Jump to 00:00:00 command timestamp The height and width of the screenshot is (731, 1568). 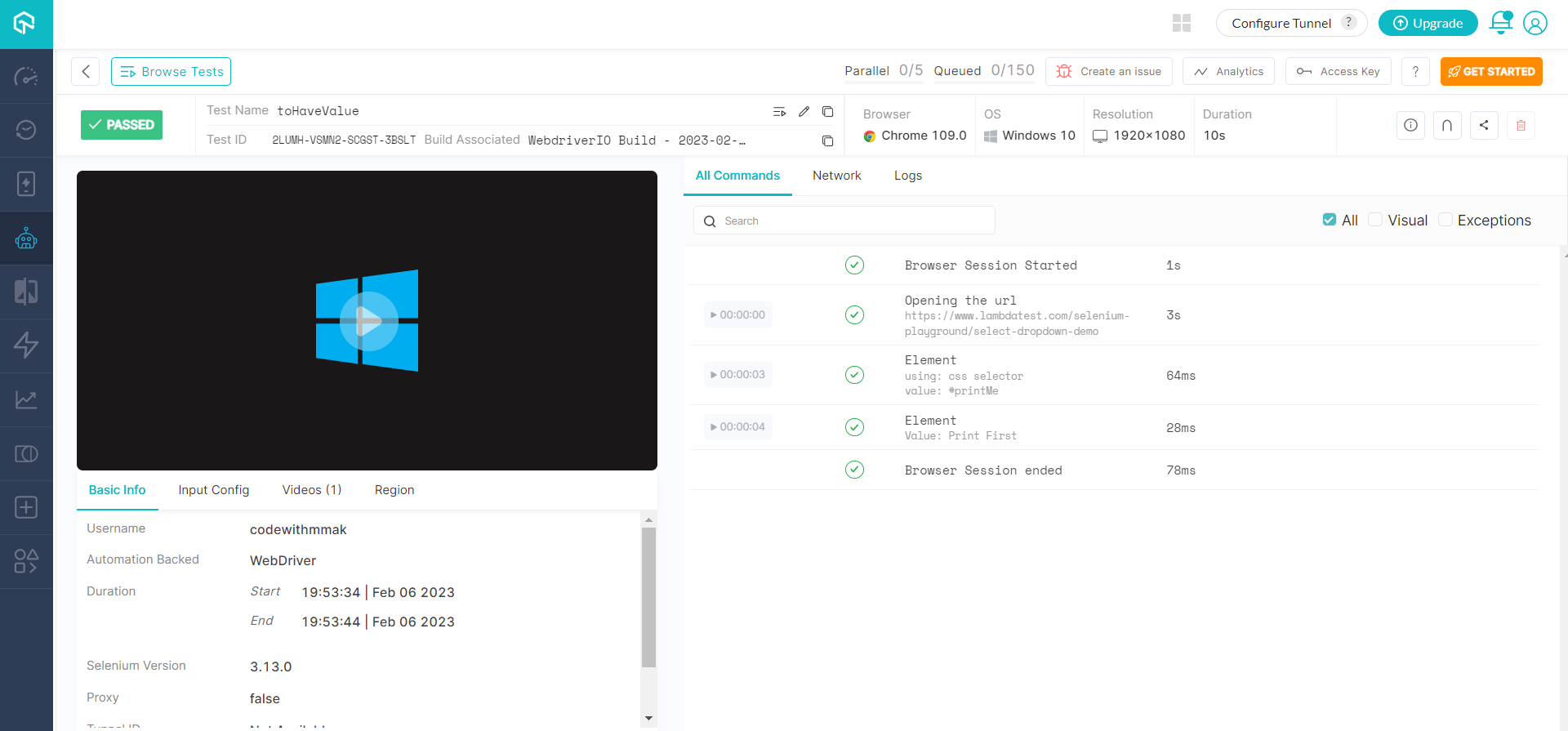tap(738, 314)
